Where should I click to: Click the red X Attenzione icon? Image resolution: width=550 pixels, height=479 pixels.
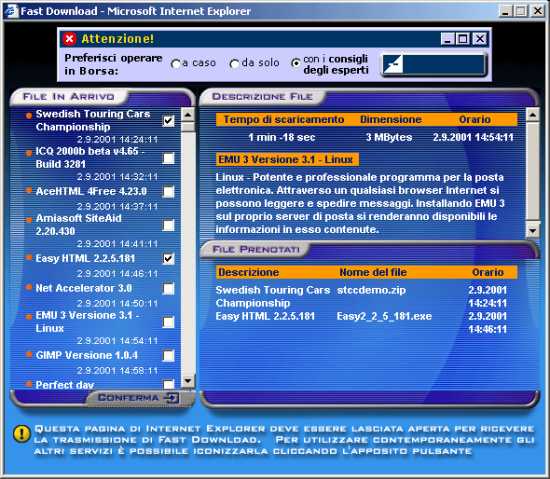pos(69,39)
